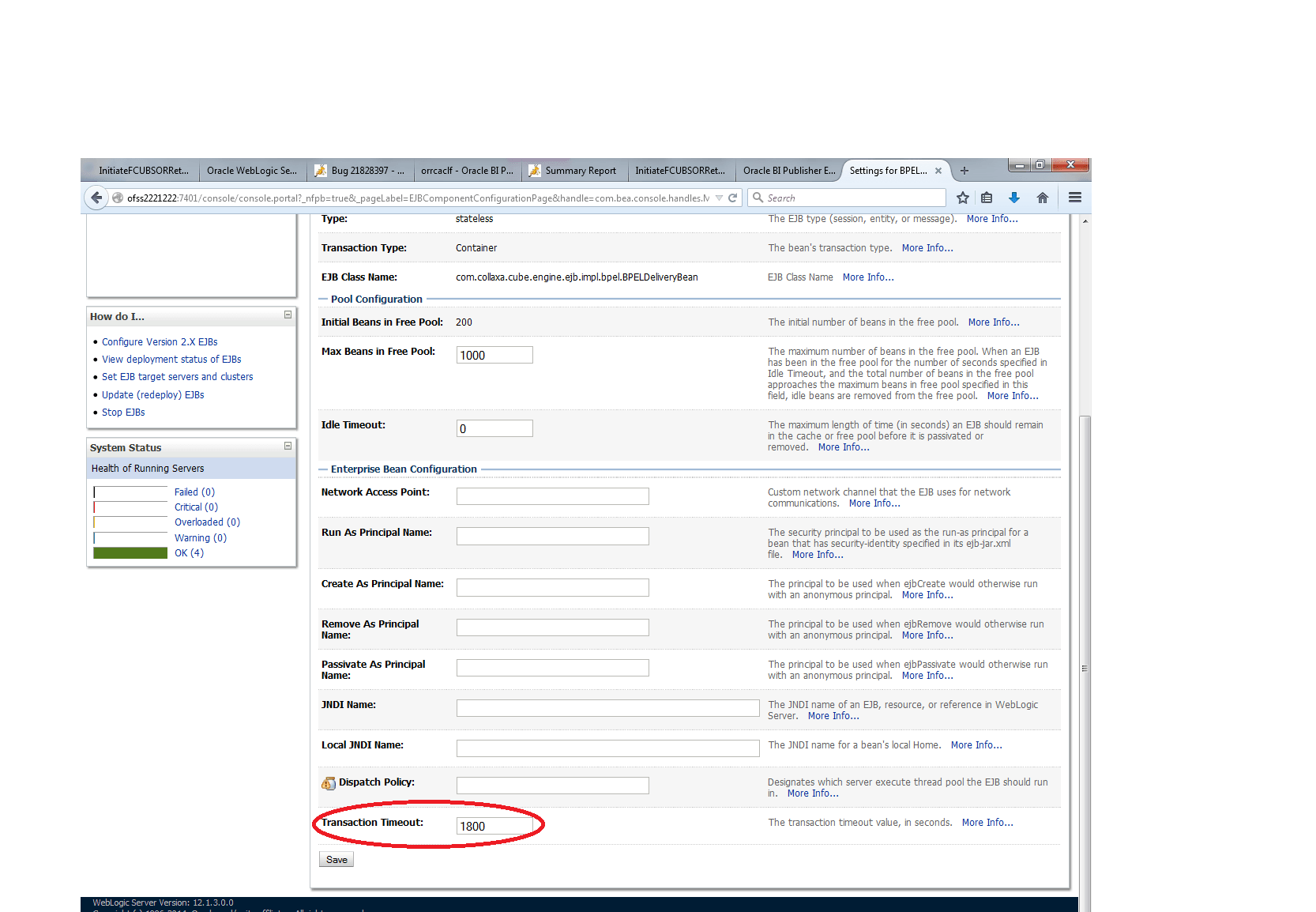
Task: Open Update (redeploy) EJBs link
Action: 152,395
